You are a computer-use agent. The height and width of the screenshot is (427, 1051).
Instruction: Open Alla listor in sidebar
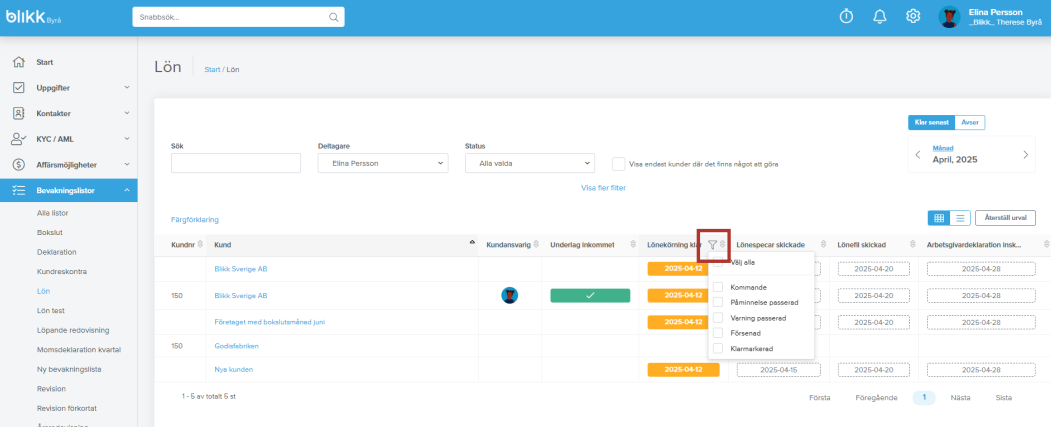click(x=52, y=213)
